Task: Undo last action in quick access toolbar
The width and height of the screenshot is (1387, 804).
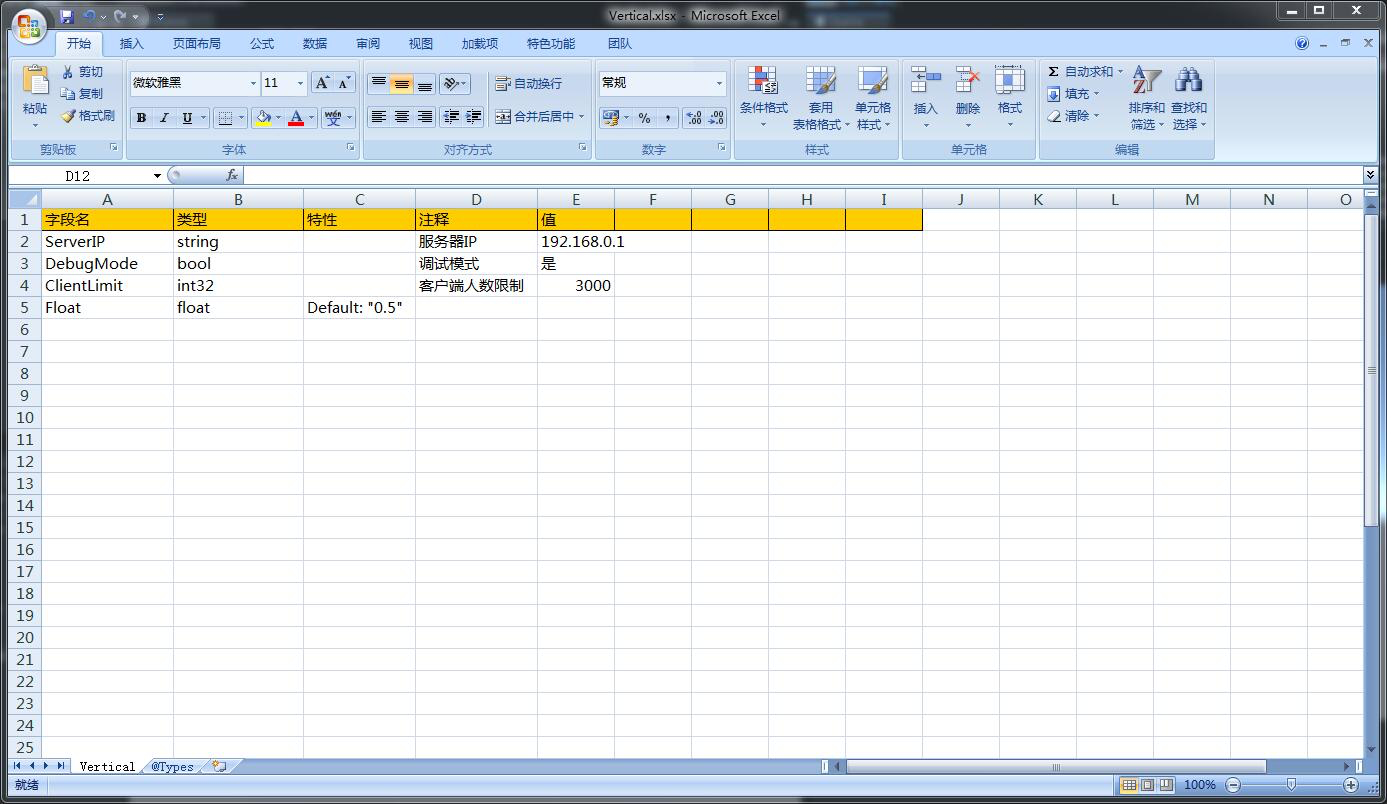Action: pyautogui.click(x=89, y=16)
